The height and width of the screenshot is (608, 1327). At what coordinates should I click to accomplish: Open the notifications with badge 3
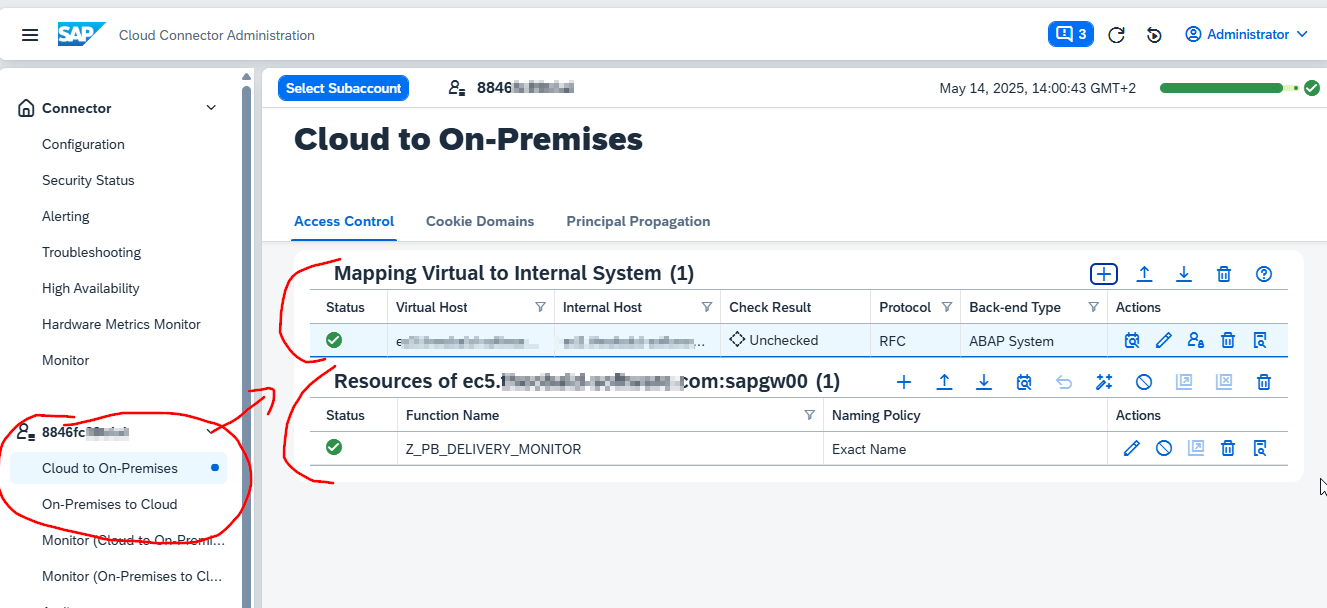click(1070, 34)
